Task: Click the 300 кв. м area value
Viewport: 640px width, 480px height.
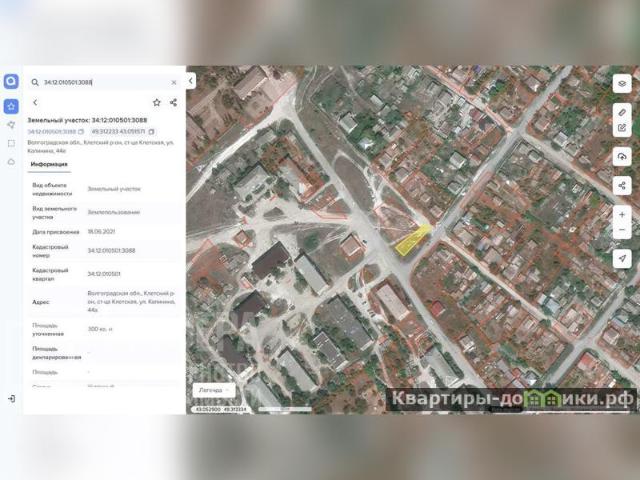Action: 100,329
